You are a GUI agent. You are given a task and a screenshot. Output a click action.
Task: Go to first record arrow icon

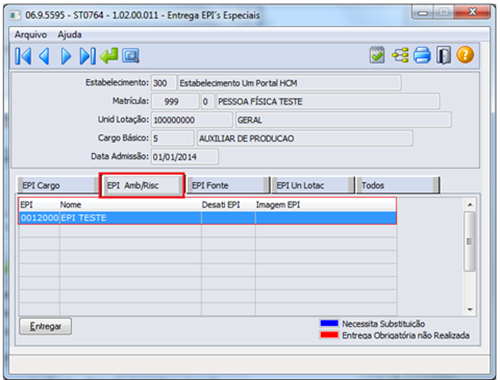pos(23,56)
